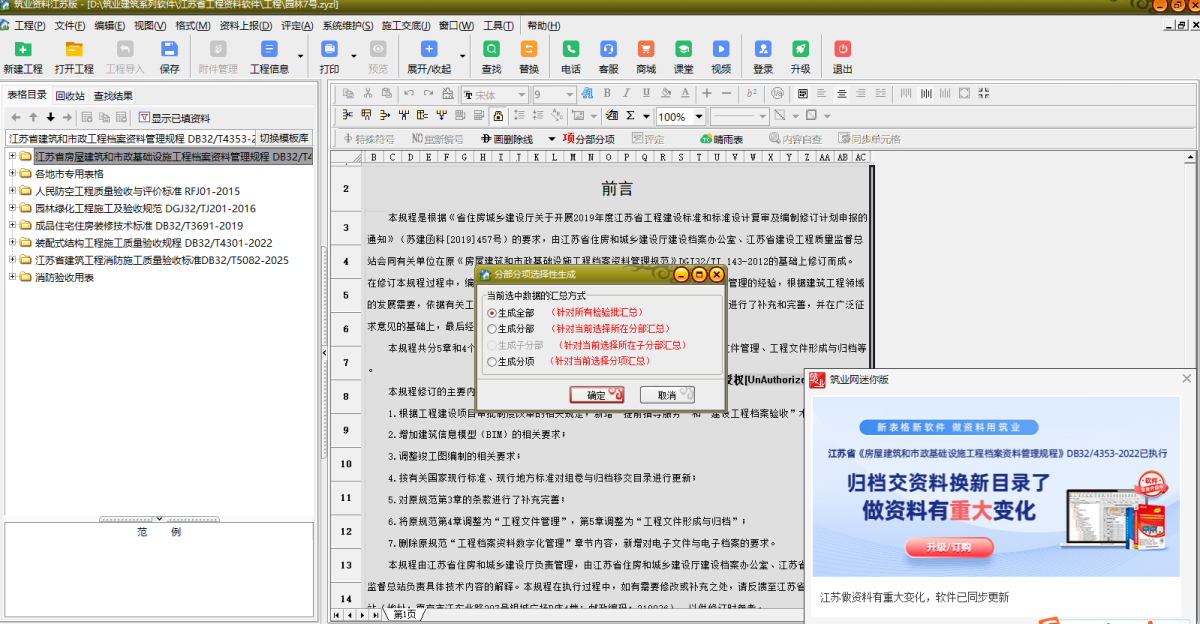Choose the 生成分部 radio option

(492, 328)
